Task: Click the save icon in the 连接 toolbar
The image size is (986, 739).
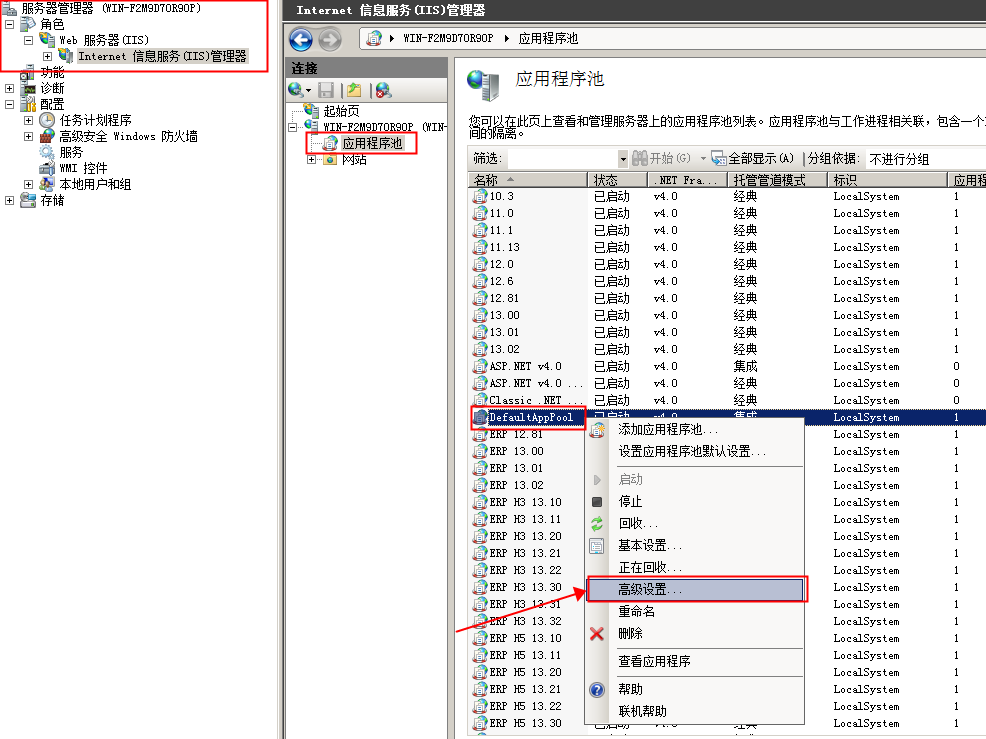Action: click(326, 90)
